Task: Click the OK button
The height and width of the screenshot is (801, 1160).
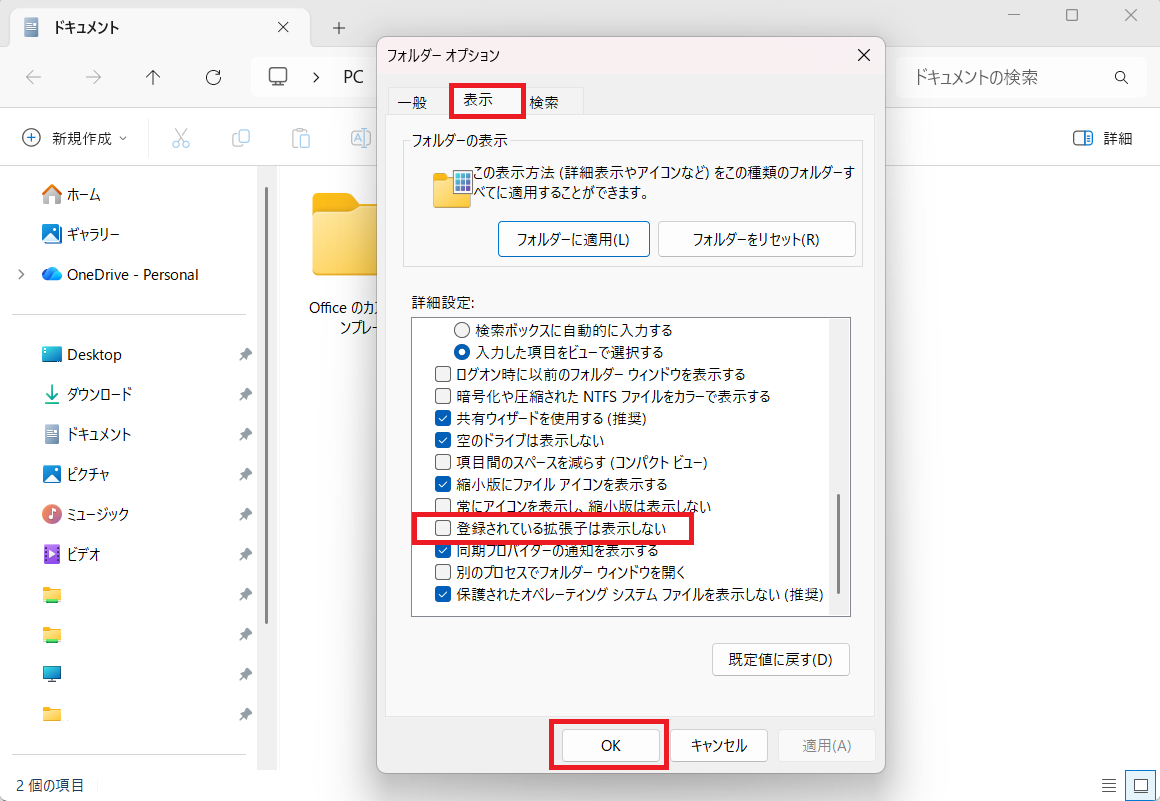Action: (x=610, y=745)
